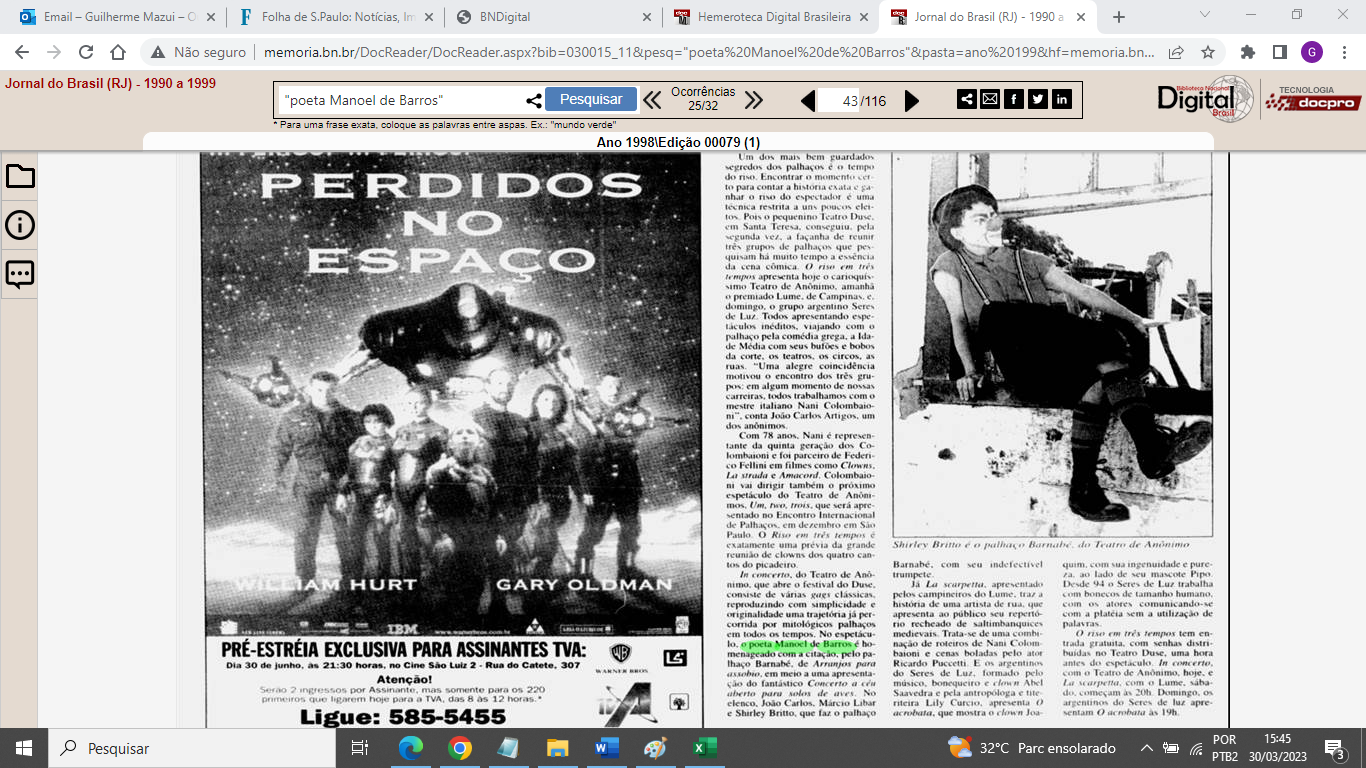
Task: Click the Ano 1998\Edição 00079 (1) heading
Action: pyautogui.click(x=678, y=142)
